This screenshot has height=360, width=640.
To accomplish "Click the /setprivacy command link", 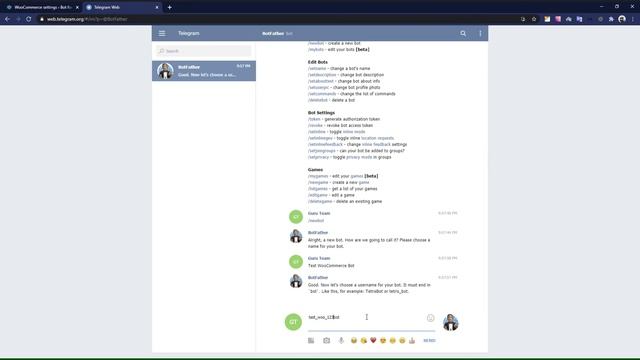I will 318,157.
